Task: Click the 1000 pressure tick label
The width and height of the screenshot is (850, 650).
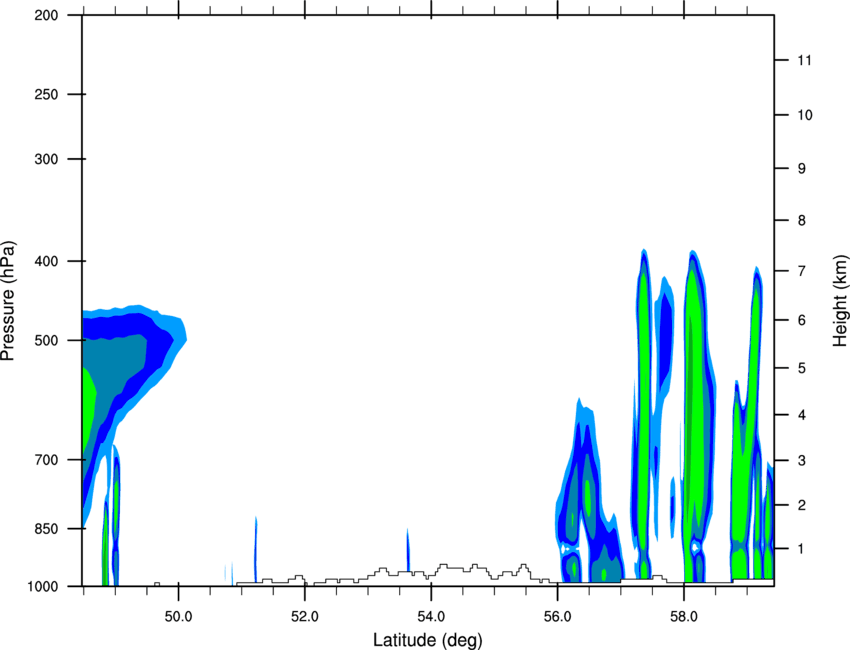Action: (x=42, y=587)
